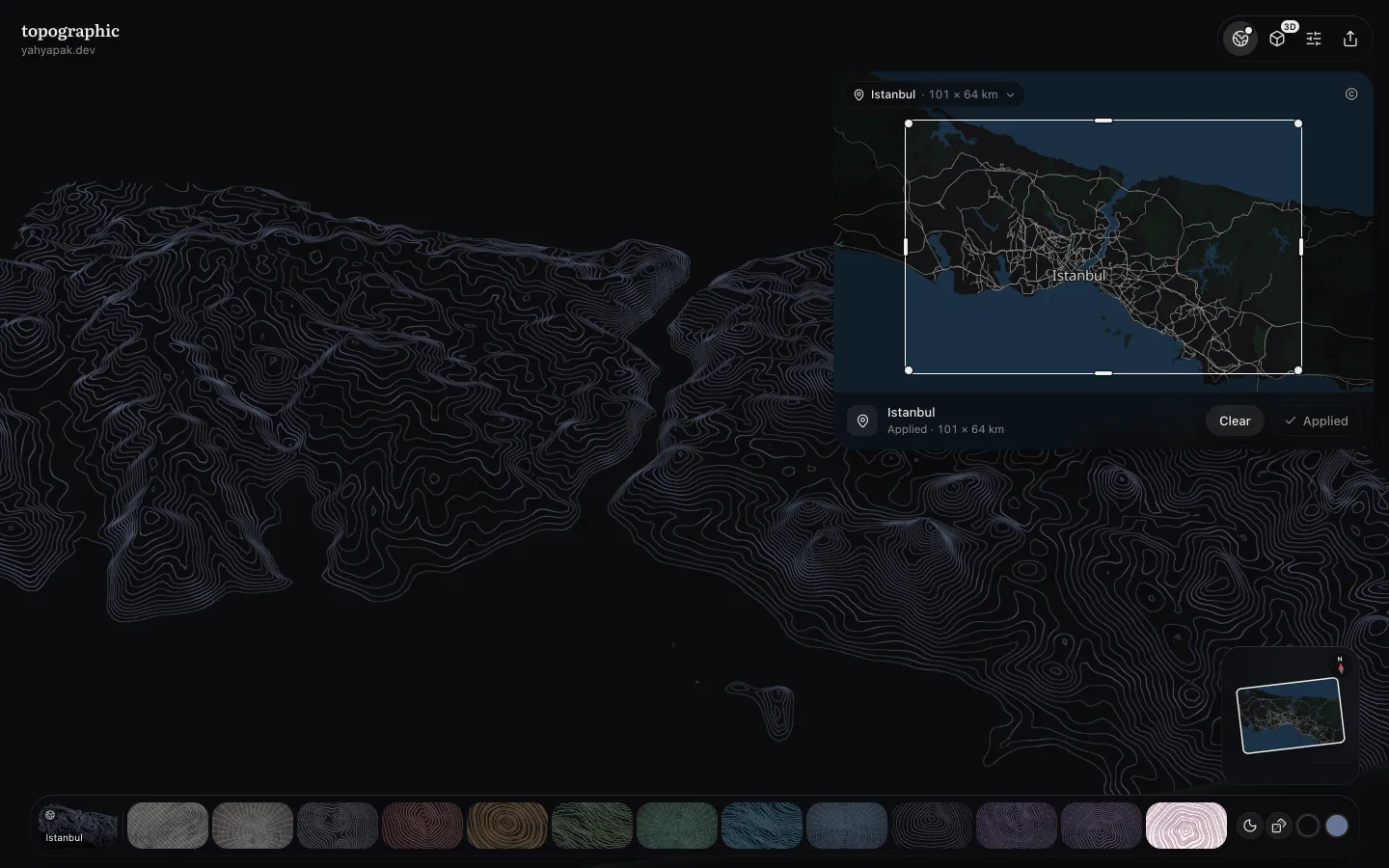Expand the Istanbul 101 × 64 km dropdown
The width and height of the screenshot is (1389, 868).
[x=935, y=95]
